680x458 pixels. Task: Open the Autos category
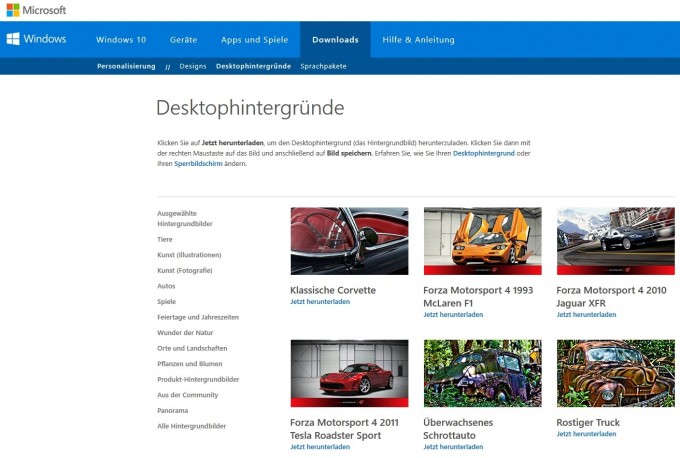[x=166, y=286]
